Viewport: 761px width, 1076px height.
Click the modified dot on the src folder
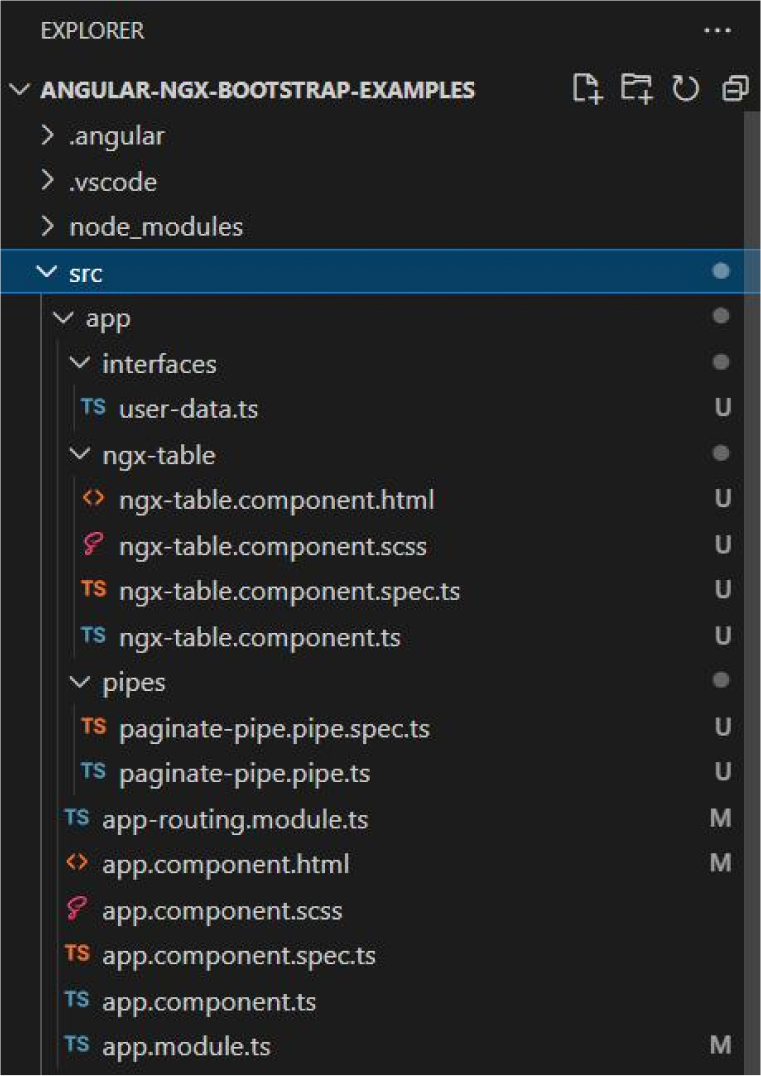pos(721,271)
